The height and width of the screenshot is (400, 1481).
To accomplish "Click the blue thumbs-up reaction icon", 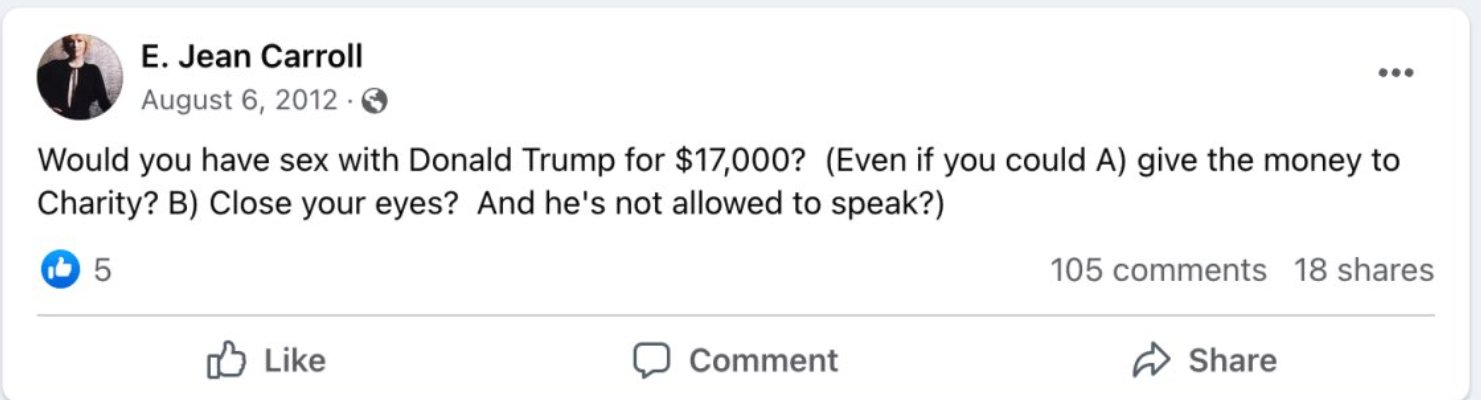I will pos(60,269).
